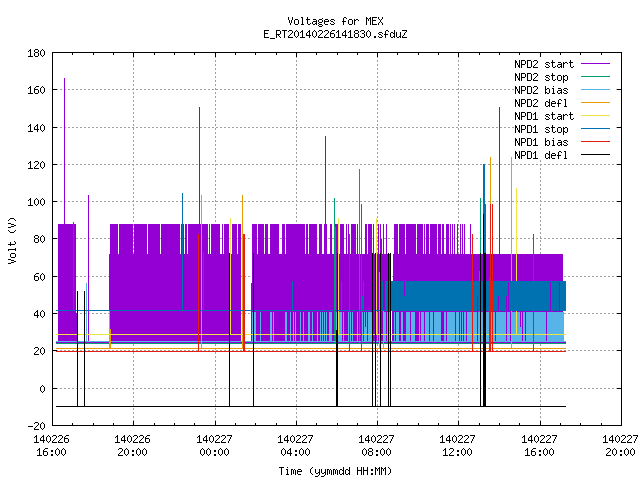Click the 'NPD2 bias' legend label
This screenshot has width=640, height=480.
pos(541,90)
